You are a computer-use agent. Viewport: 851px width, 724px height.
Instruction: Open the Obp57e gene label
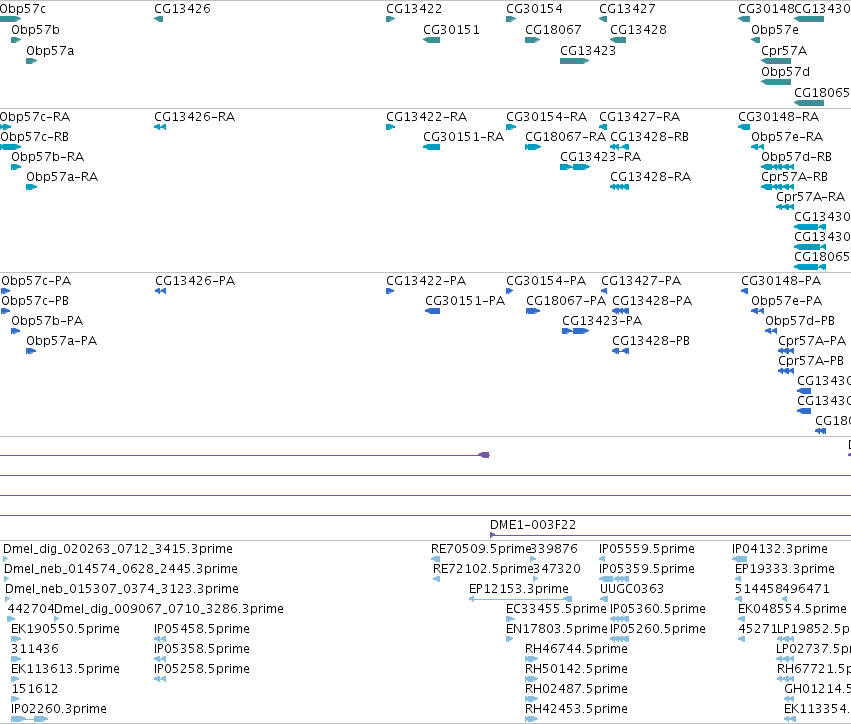pos(775,30)
